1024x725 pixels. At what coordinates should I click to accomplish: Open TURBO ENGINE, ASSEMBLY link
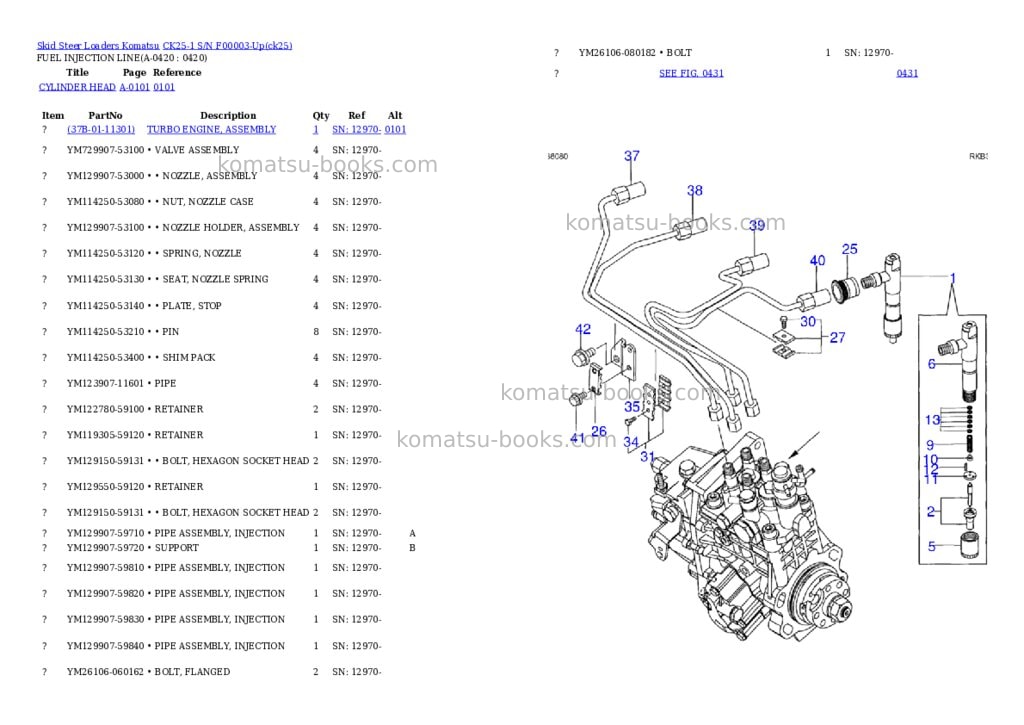point(211,129)
